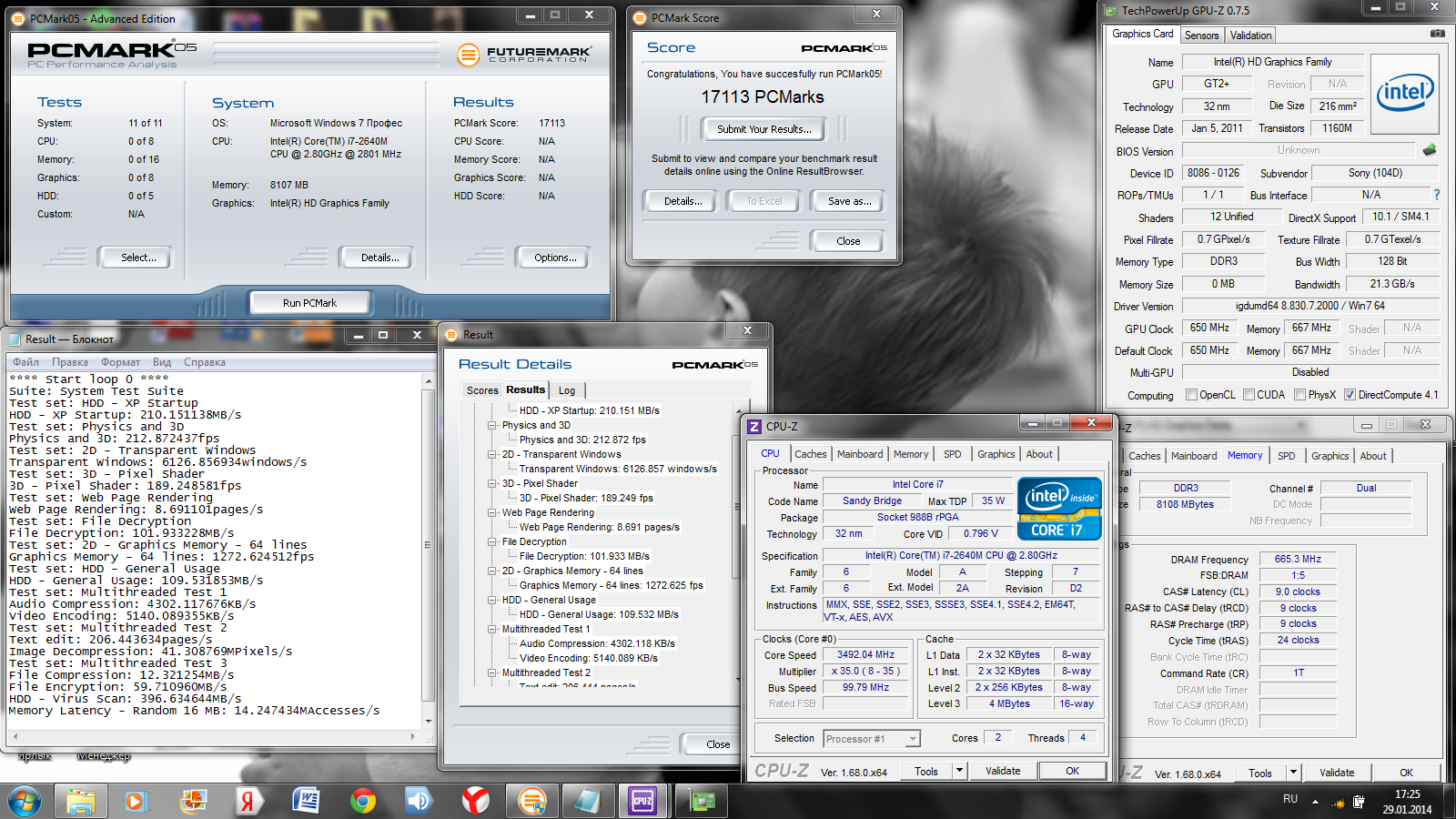Collapse the 3D - Pixel Shader node
Screen dimensions: 1456x819
[x=492, y=483]
